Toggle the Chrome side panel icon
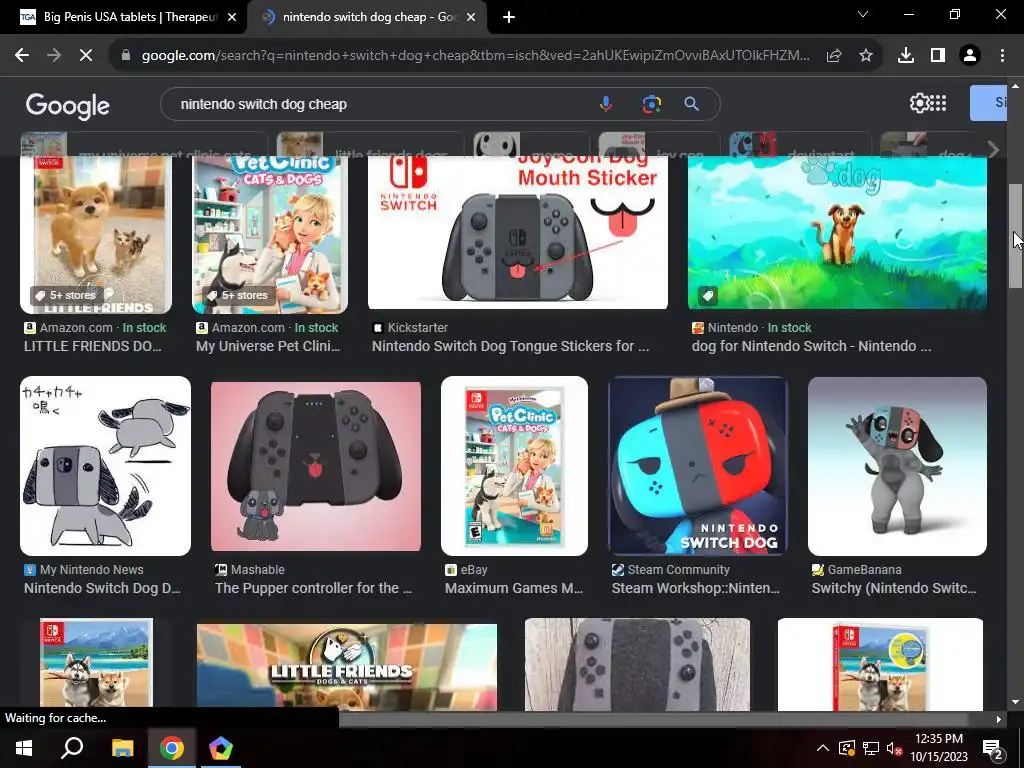Viewport: 1024px width, 768px height. (938, 56)
